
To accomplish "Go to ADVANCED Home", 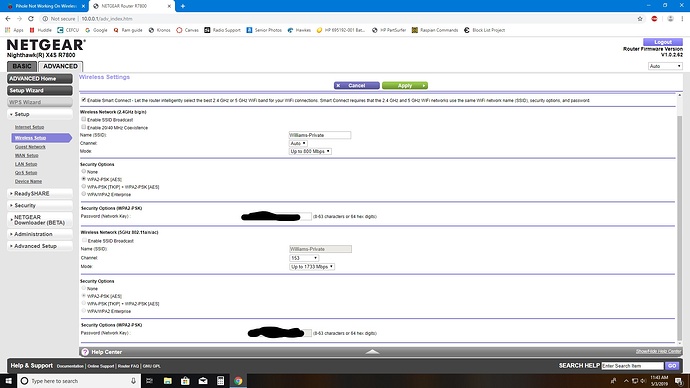I will pyautogui.click(x=40, y=79).
